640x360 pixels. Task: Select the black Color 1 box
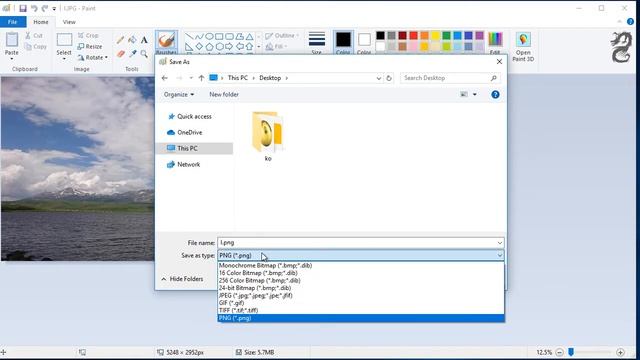343,40
